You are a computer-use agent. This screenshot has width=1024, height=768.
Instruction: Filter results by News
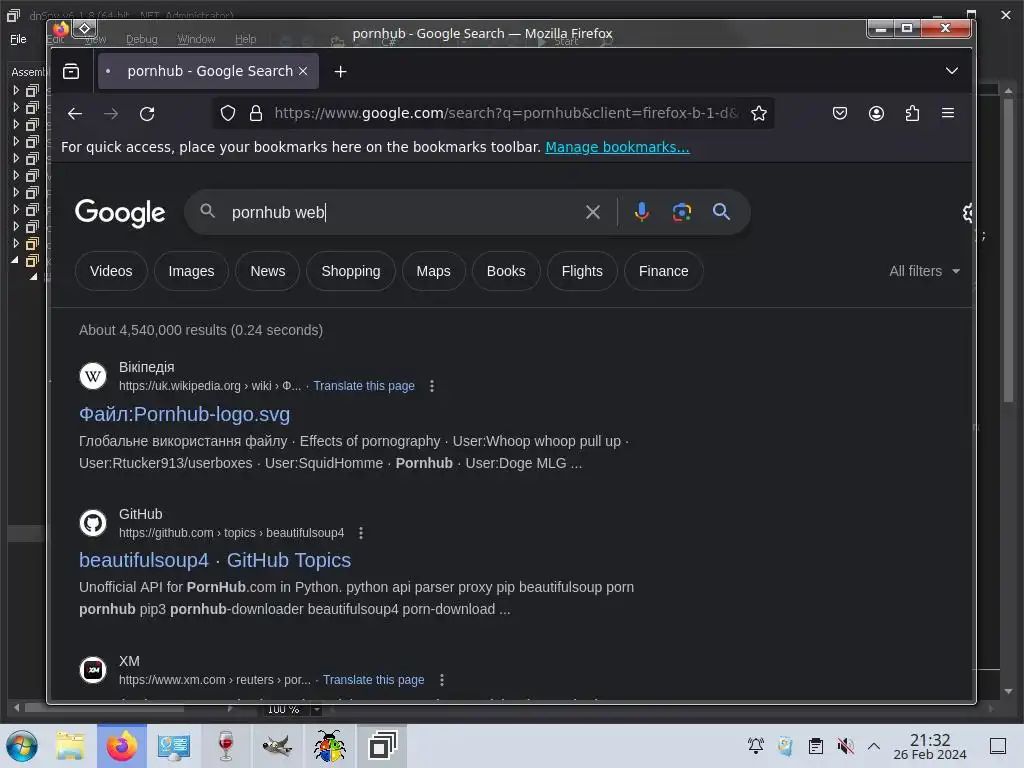click(x=268, y=271)
